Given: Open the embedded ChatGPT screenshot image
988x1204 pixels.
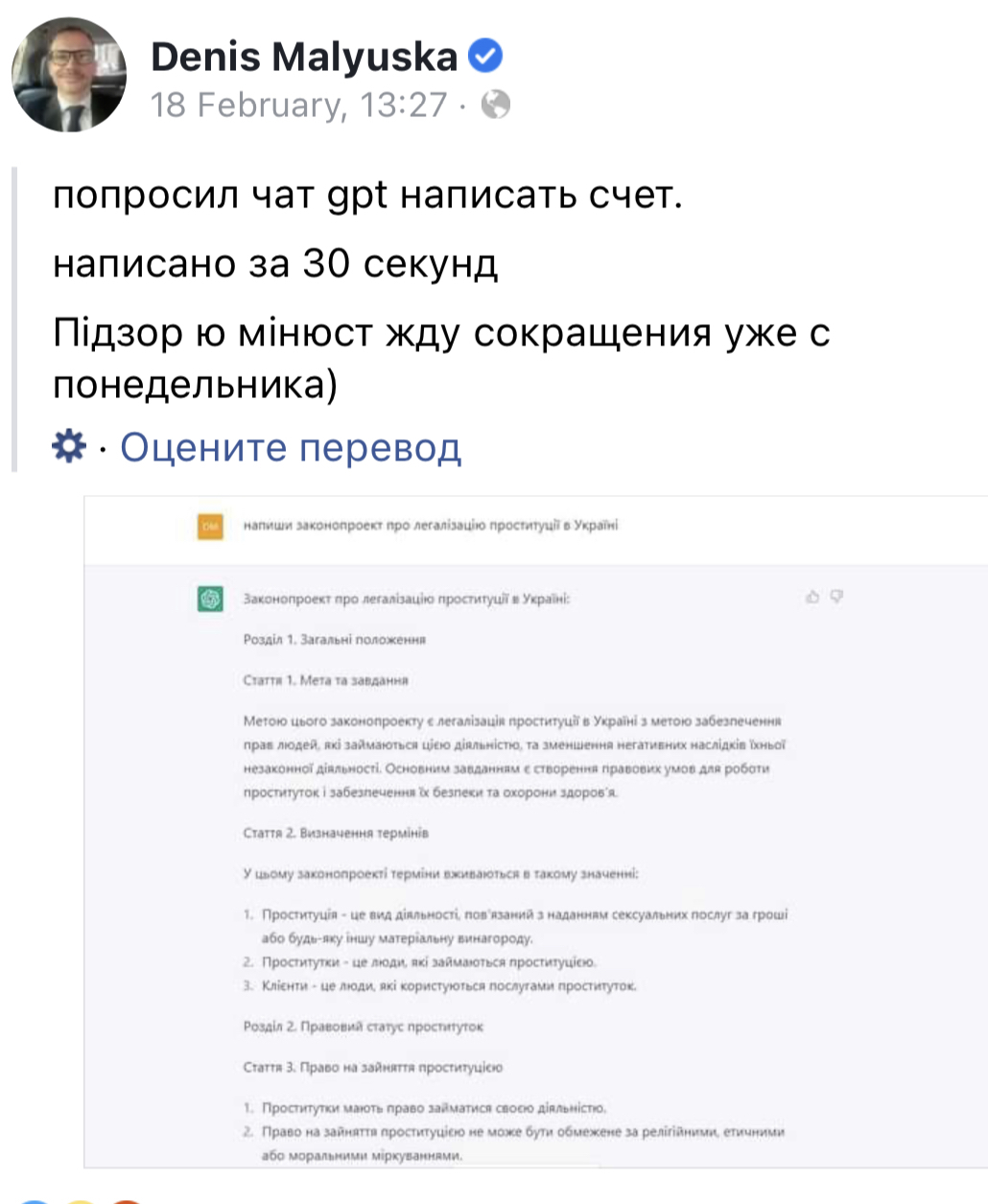Looking at the screenshot, I should [535, 831].
